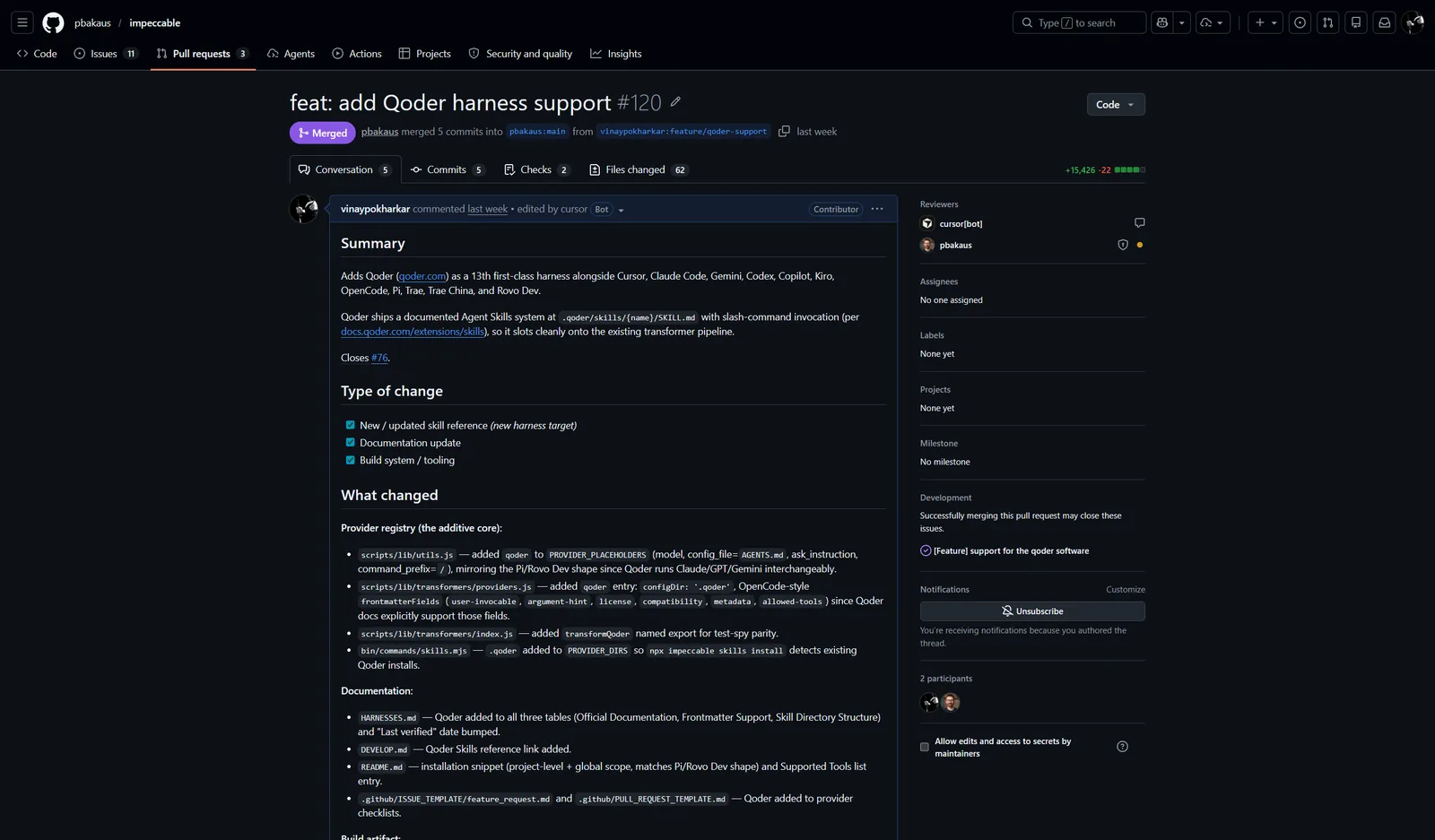Switch to Files changed tab
Viewport: 1435px width, 840px height.
point(638,169)
